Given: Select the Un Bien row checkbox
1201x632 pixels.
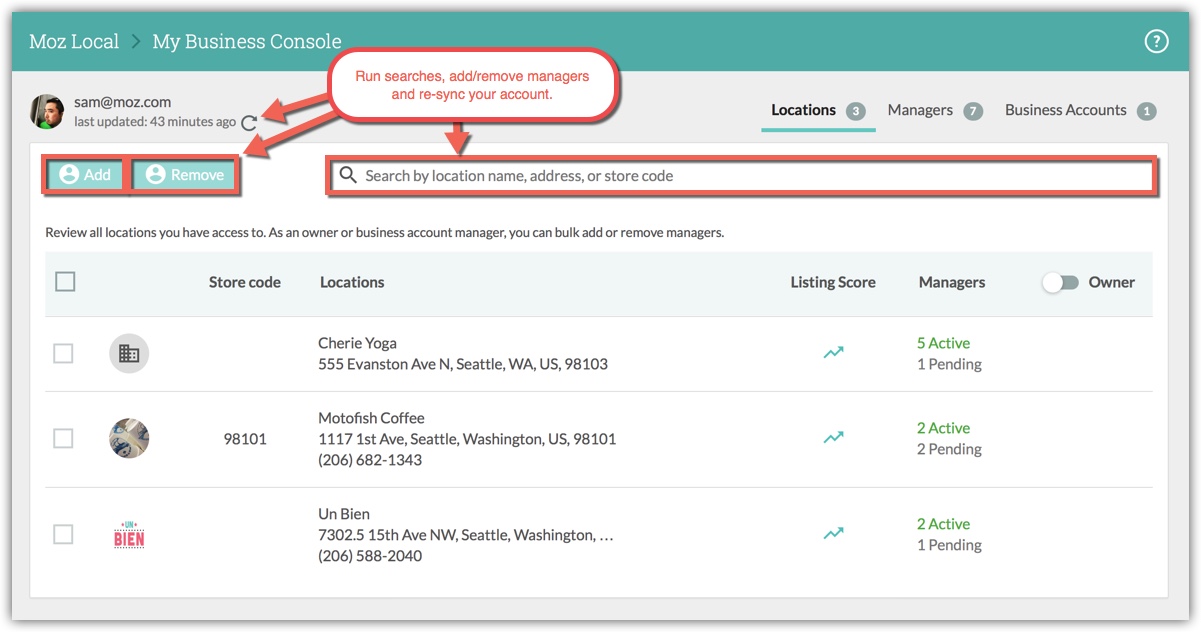Looking at the screenshot, I should 63,534.
